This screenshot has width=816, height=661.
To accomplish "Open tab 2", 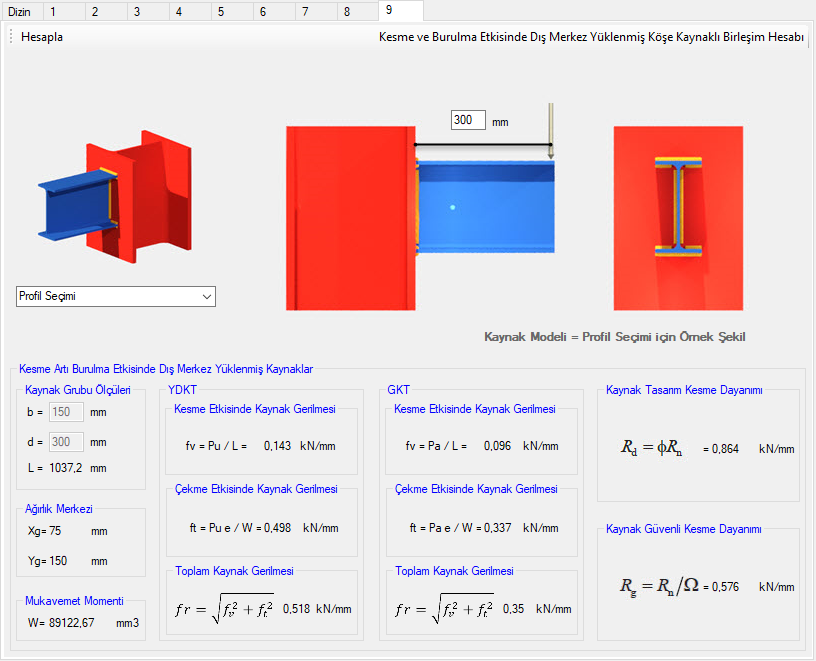I will click(x=106, y=11).
